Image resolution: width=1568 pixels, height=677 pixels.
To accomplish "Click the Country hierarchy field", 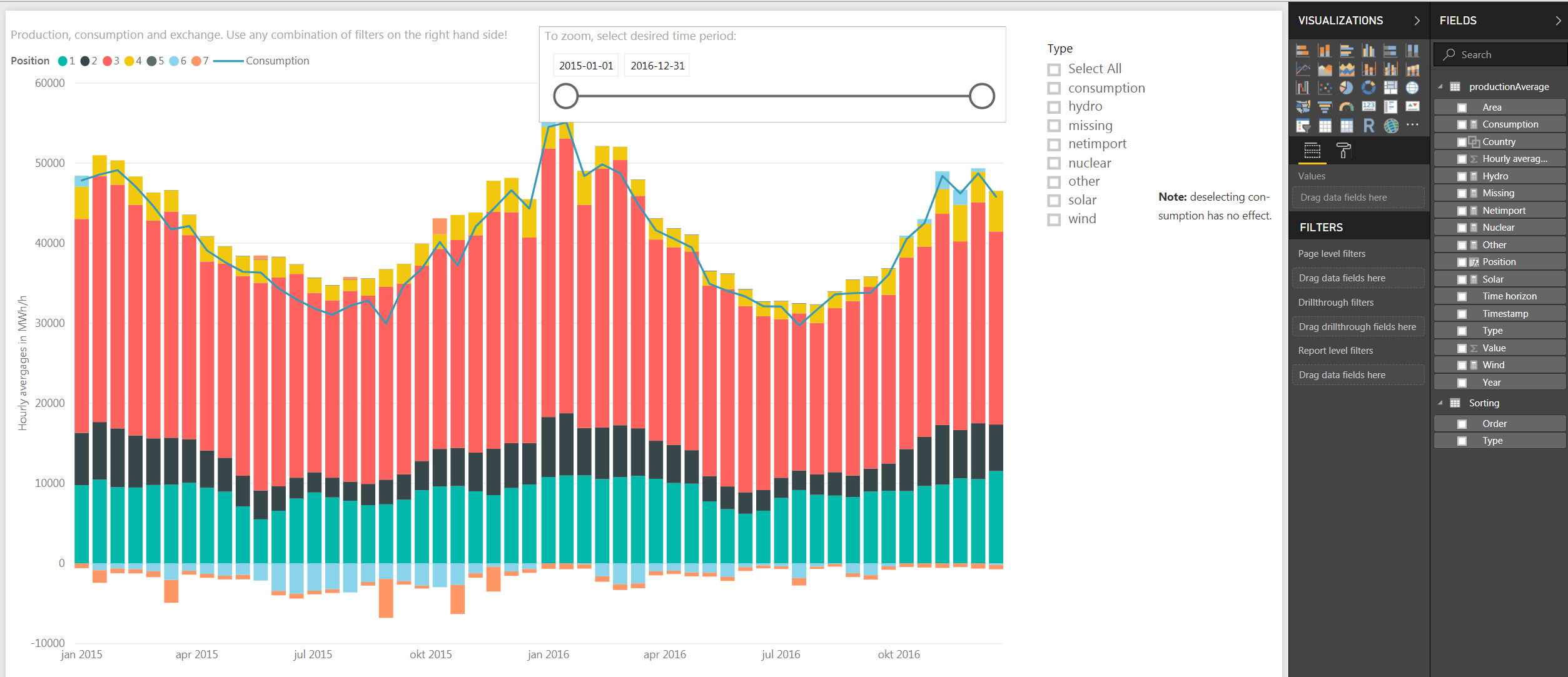I will tap(1500, 142).
